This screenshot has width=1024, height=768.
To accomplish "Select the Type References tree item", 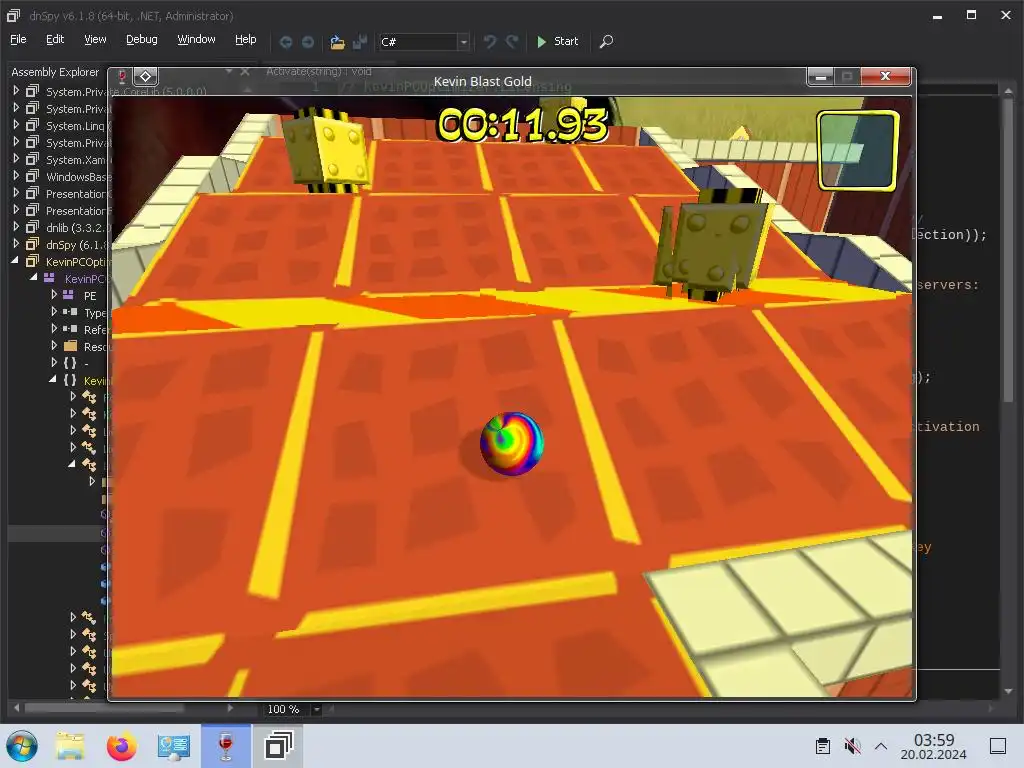I will coord(95,313).
